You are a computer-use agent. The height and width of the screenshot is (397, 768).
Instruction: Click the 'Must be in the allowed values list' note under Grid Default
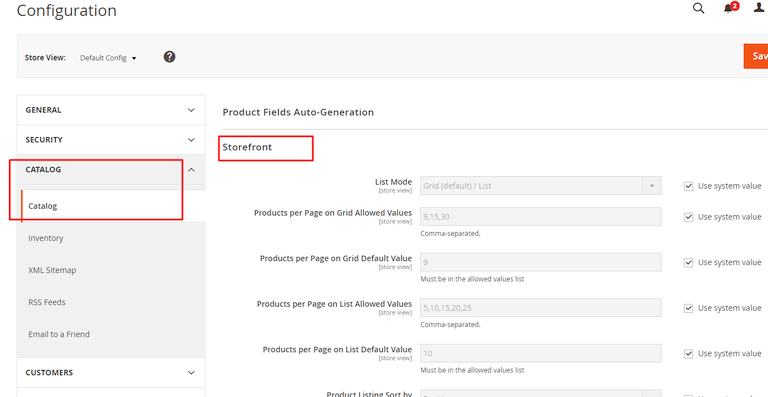pos(472,279)
